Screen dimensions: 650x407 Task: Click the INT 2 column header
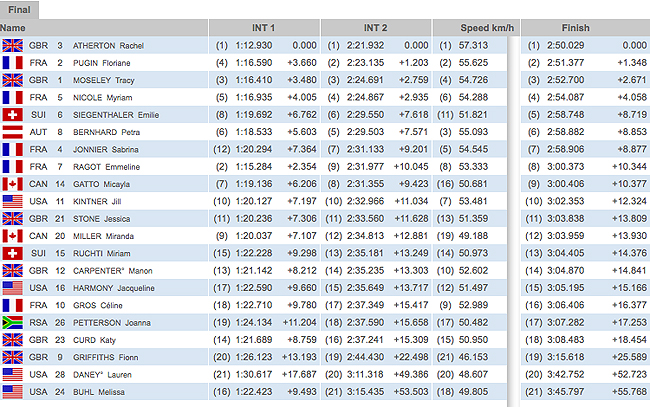(375, 27)
